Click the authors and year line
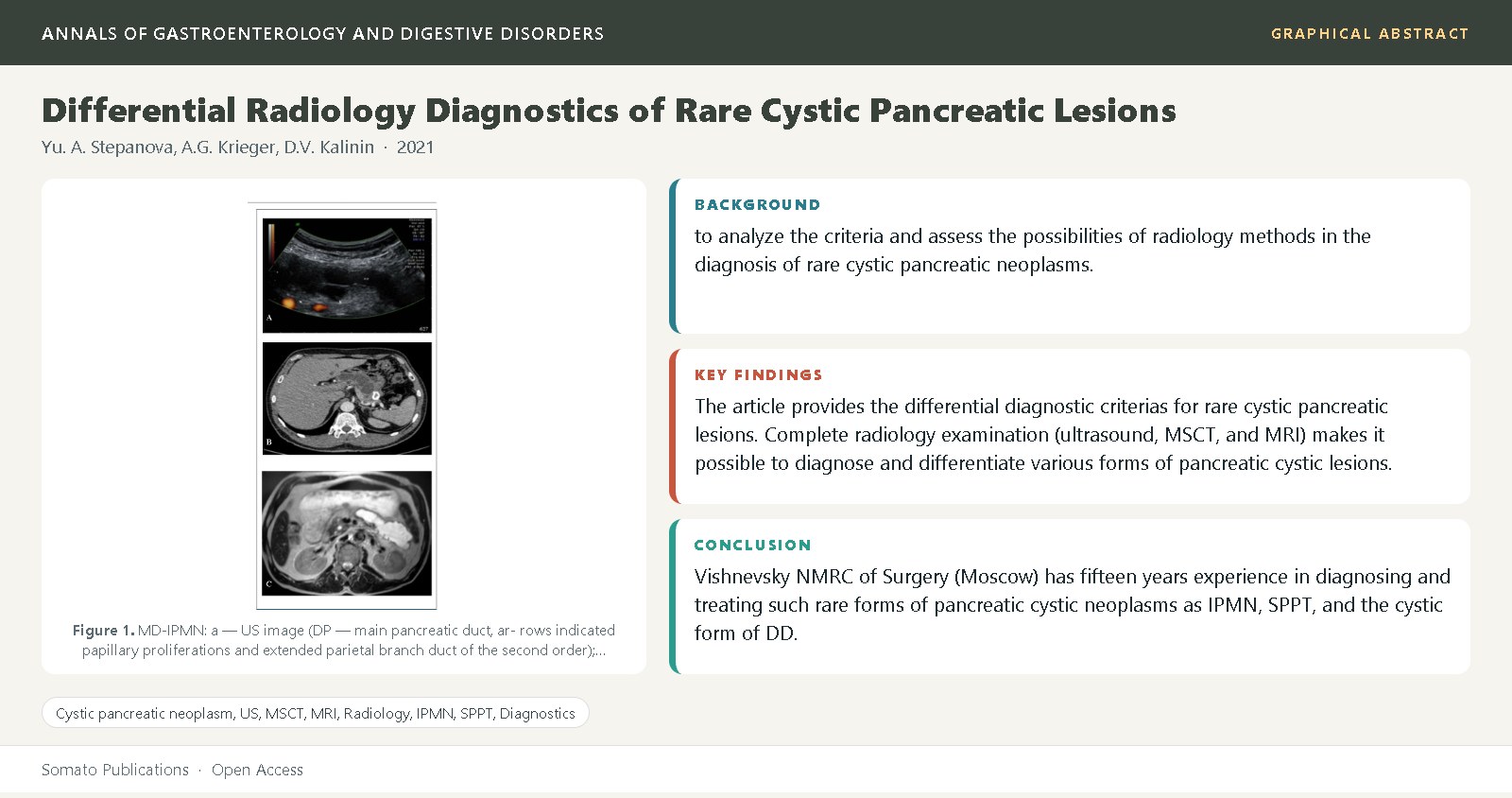The width and height of the screenshot is (1512, 798). coord(237,147)
